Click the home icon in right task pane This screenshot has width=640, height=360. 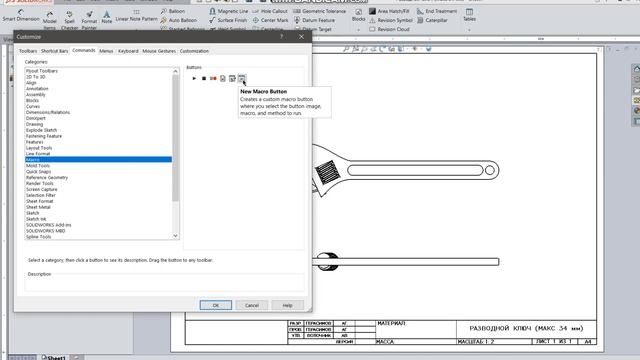click(636, 69)
